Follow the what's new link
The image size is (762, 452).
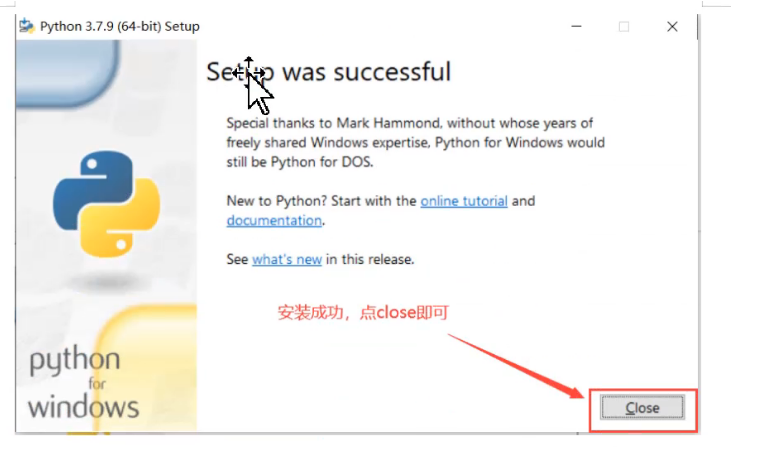[x=287, y=259]
